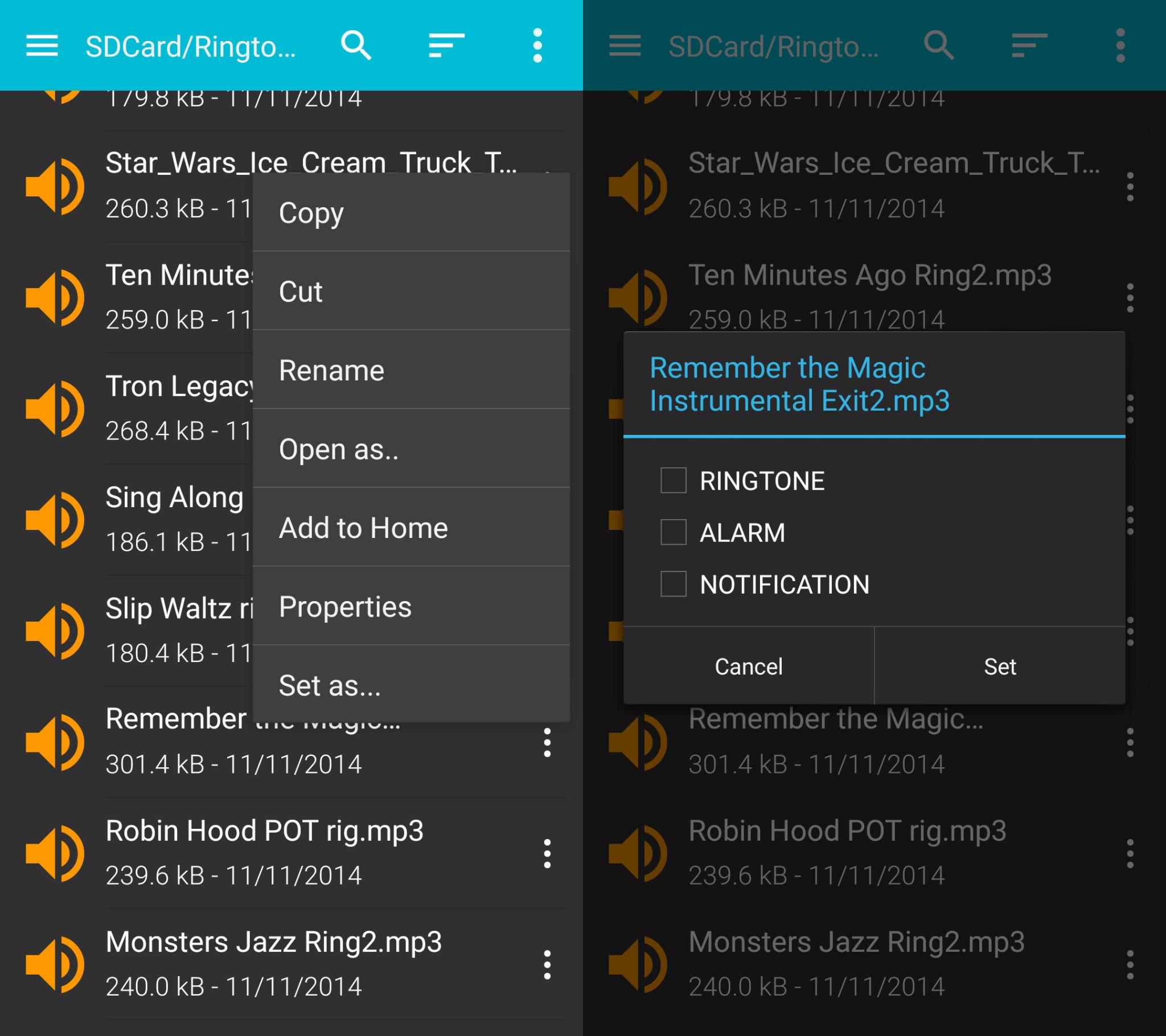1166x1036 pixels.
Task: Open three-dot menu for Robin Hood POT rig.mp3 on left
Action: point(547,853)
